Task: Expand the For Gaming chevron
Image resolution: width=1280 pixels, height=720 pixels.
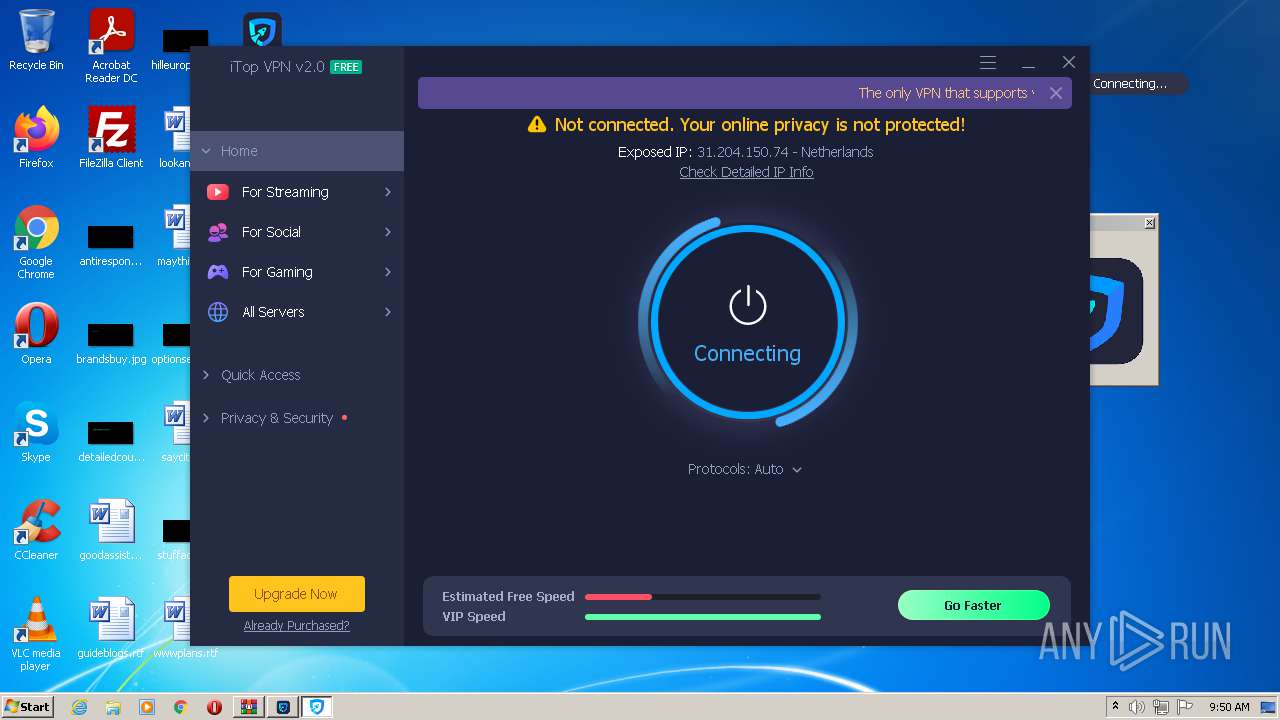Action: pyautogui.click(x=388, y=272)
